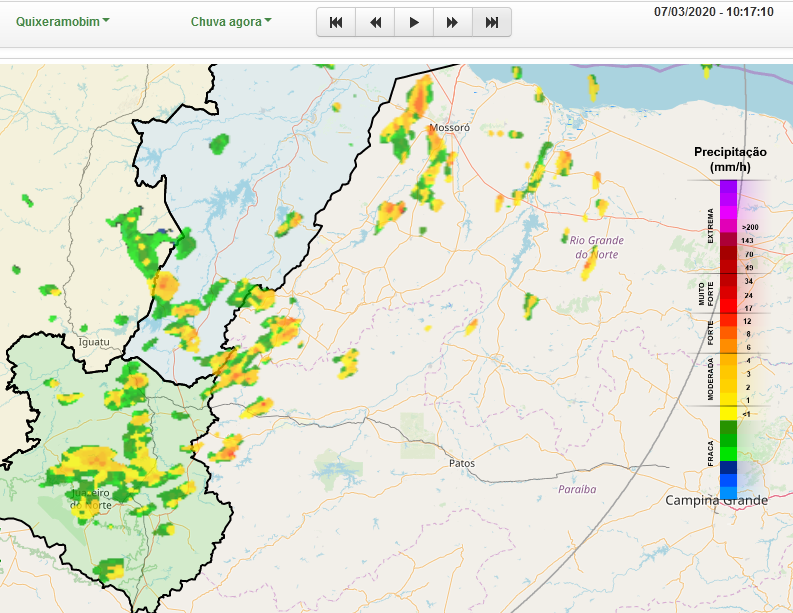Select the Mossoró city label on map
The height and width of the screenshot is (613, 793).
tap(449, 129)
